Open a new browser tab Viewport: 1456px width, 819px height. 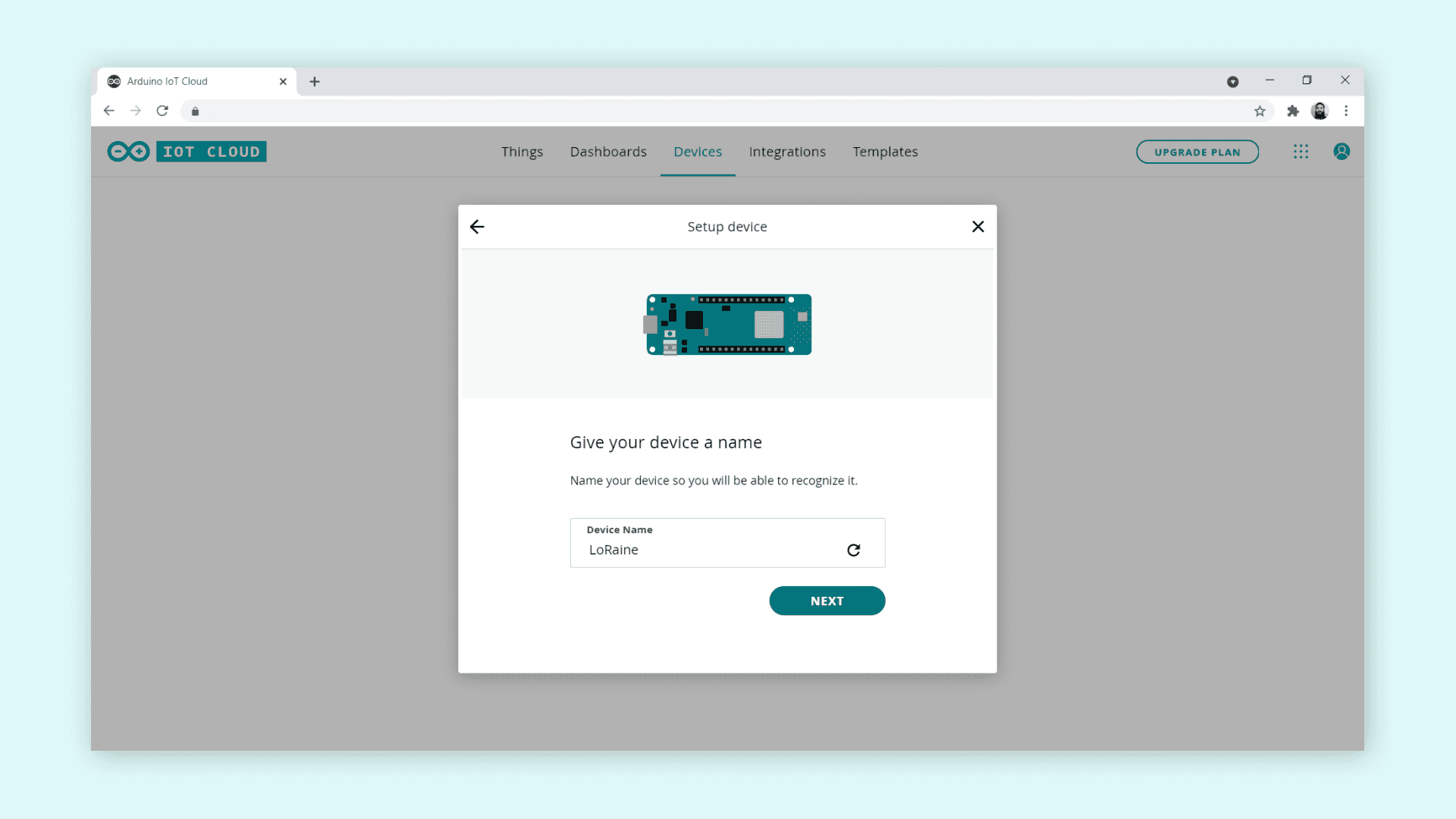click(x=315, y=81)
